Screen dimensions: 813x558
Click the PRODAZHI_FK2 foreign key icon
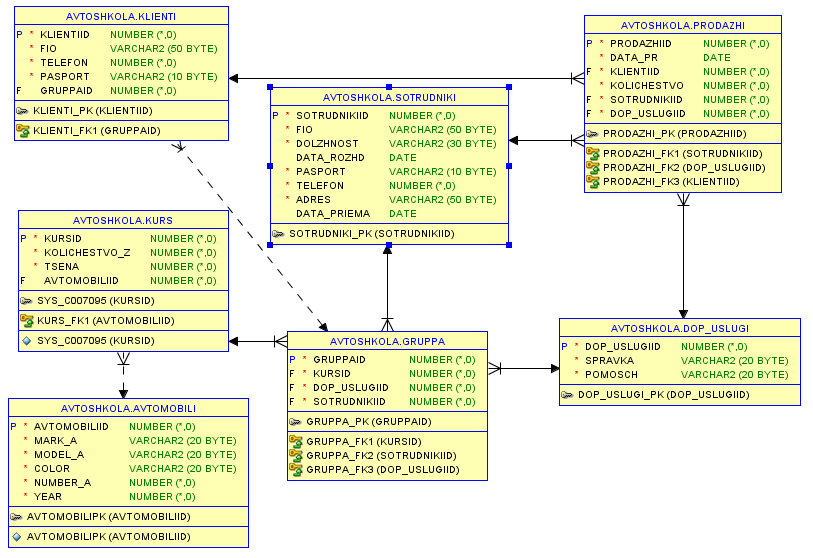point(593,168)
